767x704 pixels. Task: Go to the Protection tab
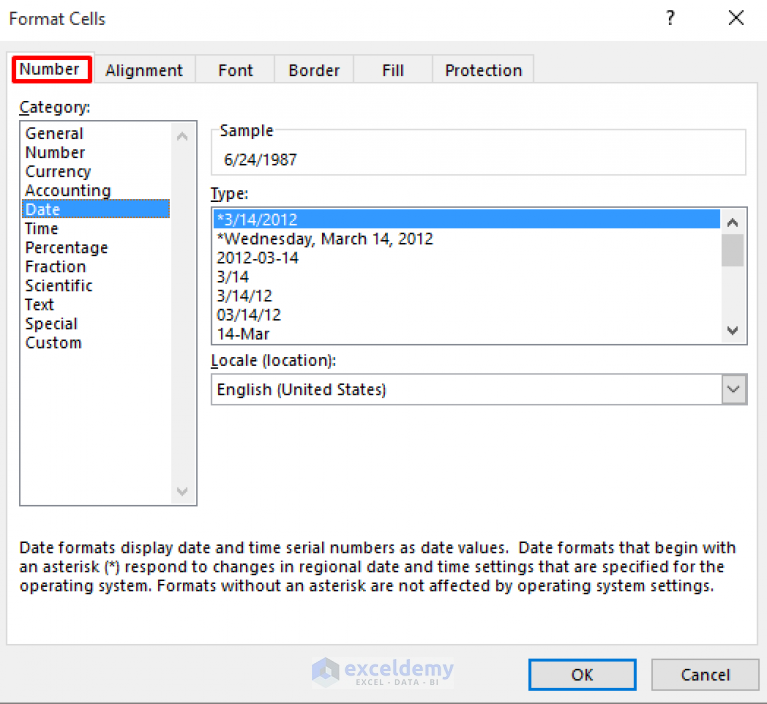(483, 70)
